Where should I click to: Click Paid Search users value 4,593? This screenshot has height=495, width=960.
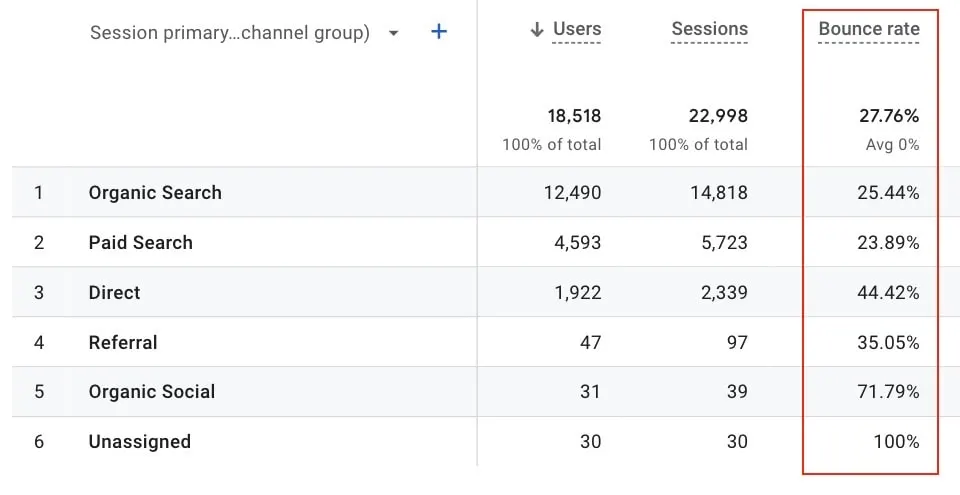point(577,243)
